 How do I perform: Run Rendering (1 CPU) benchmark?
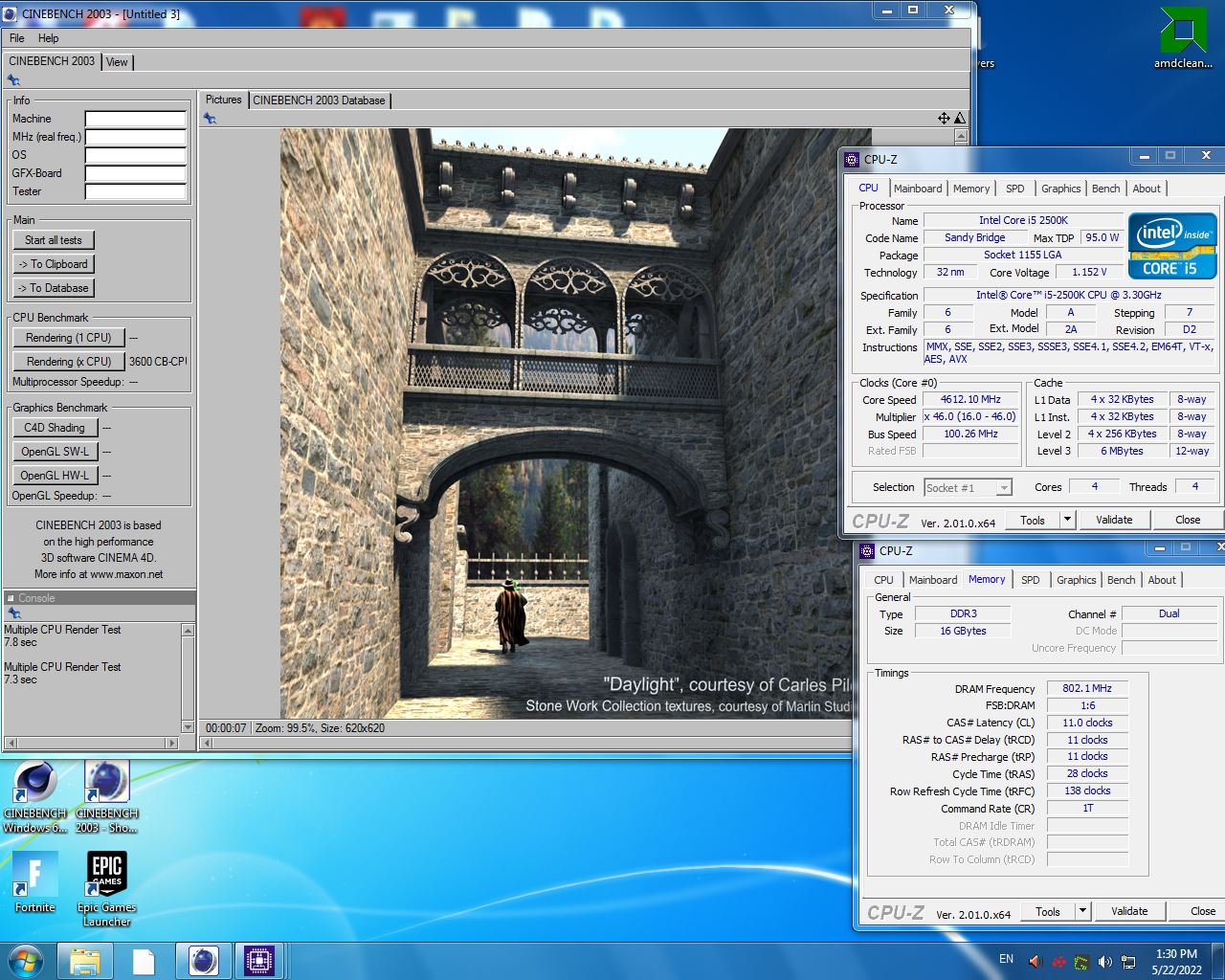[69, 338]
